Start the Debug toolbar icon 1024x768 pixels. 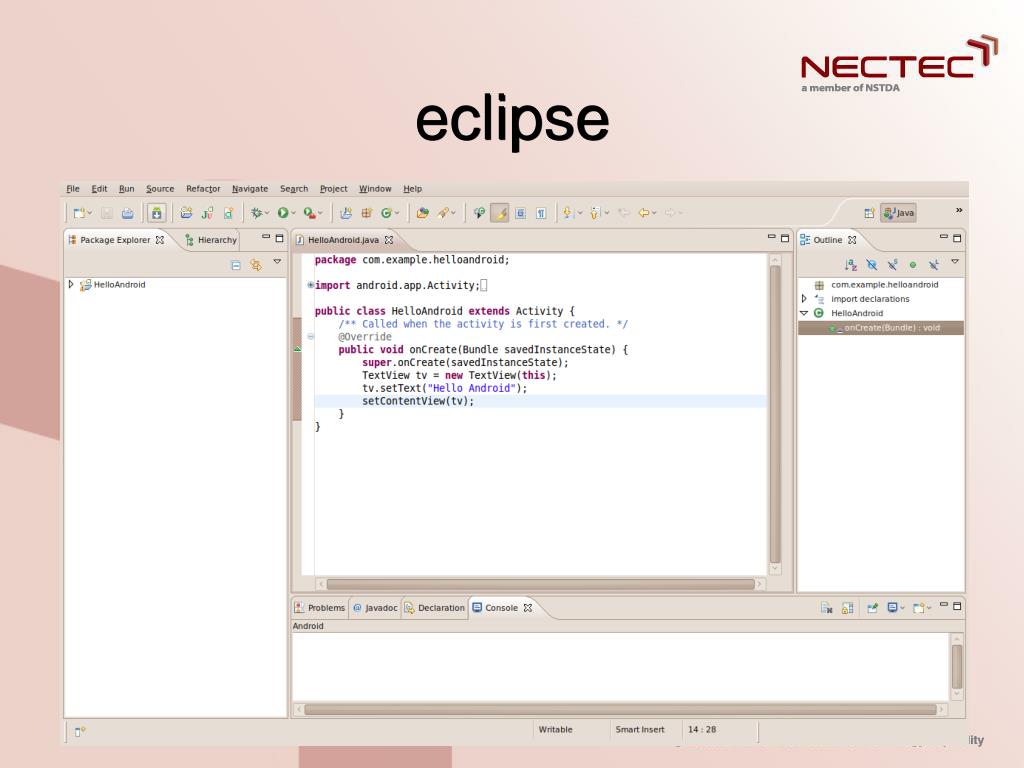coord(257,213)
